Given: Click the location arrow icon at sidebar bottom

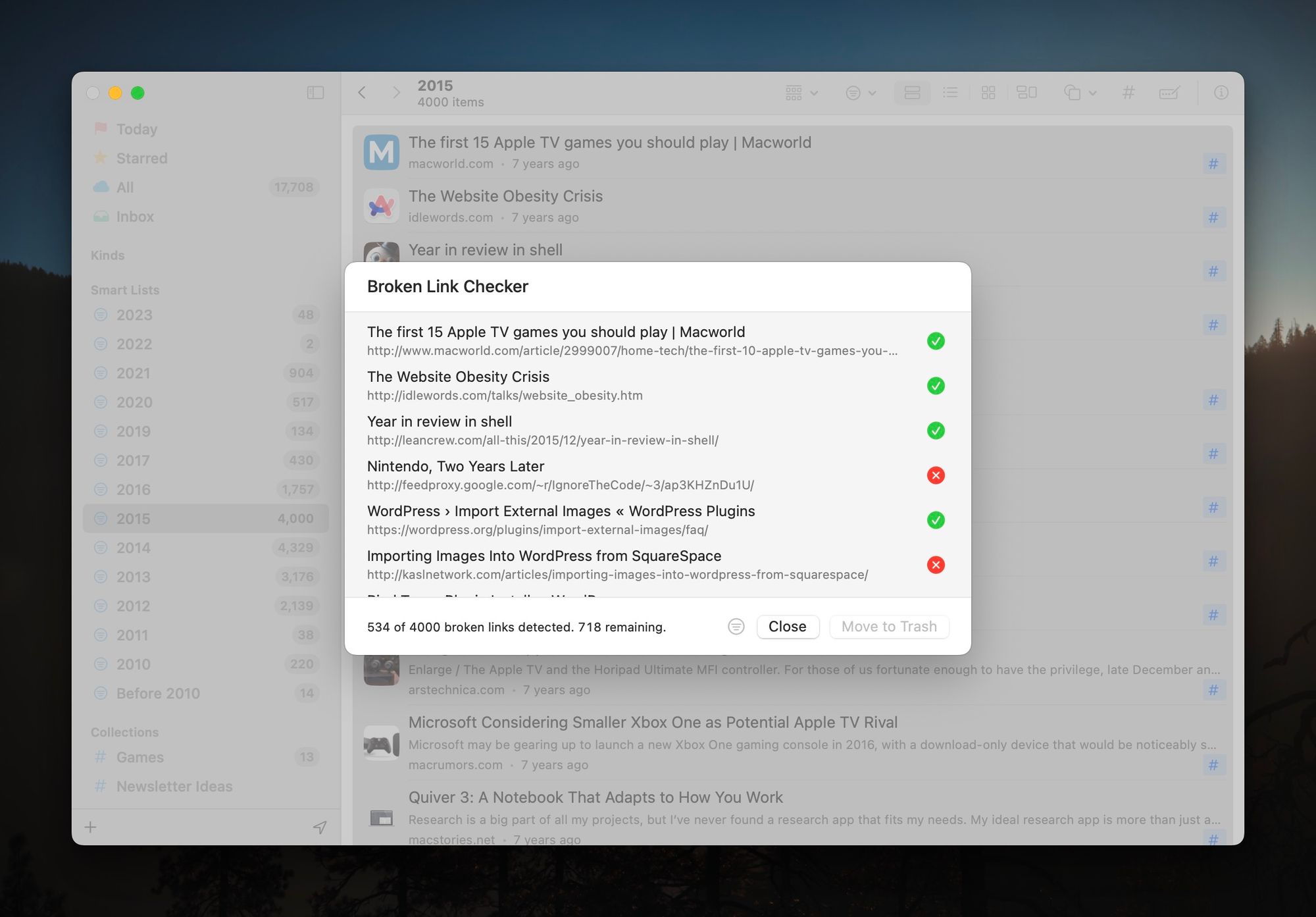Looking at the screenshot, I should (x=320, y=827).
